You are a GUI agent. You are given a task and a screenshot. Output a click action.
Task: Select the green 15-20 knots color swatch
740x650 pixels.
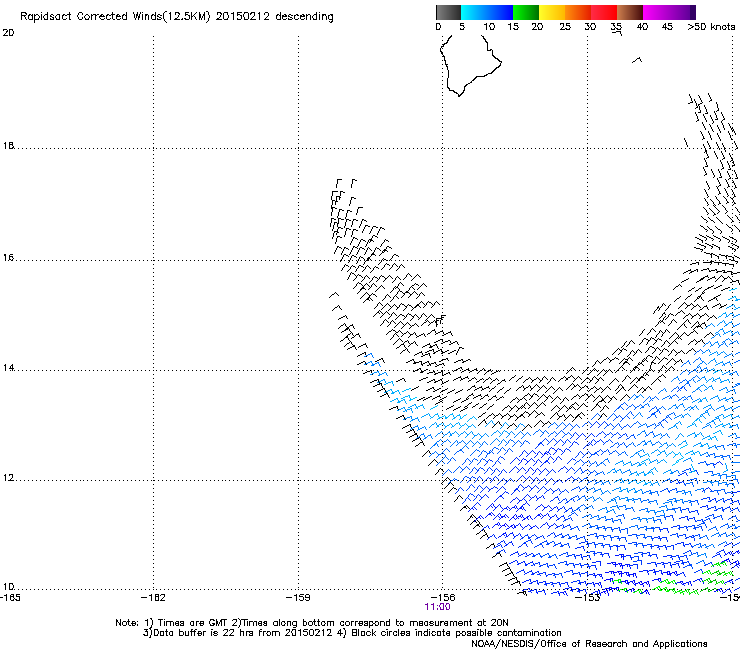click(526, 12)
